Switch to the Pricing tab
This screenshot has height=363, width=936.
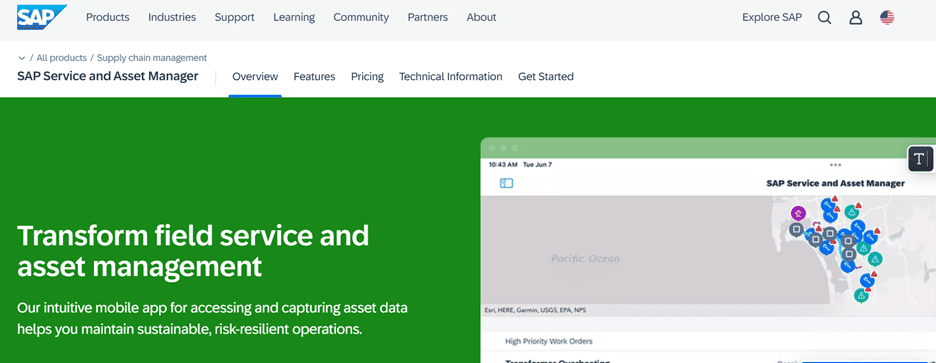click(367, 76)
